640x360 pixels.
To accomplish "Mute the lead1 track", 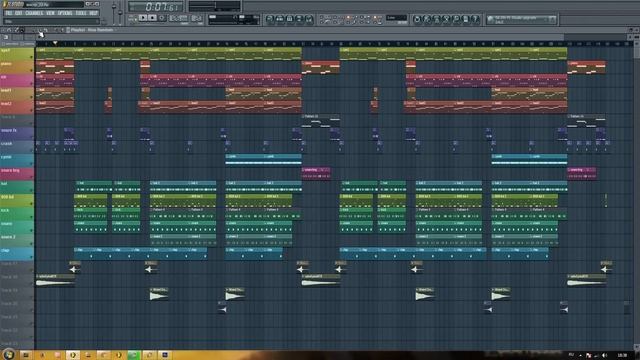I will 31,97.
